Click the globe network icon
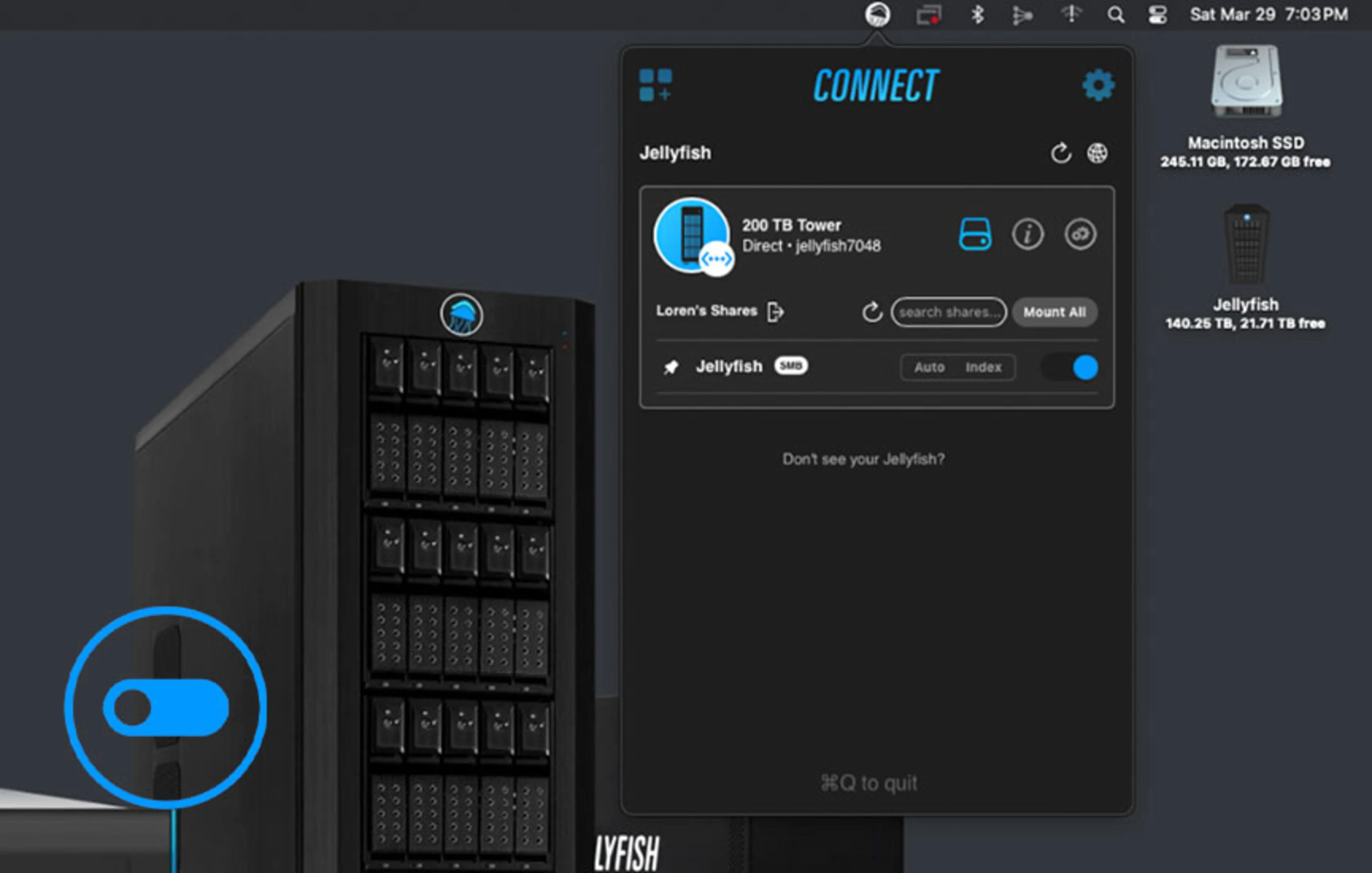This screenshot has width=1372, height=873. click(1097, 153)
